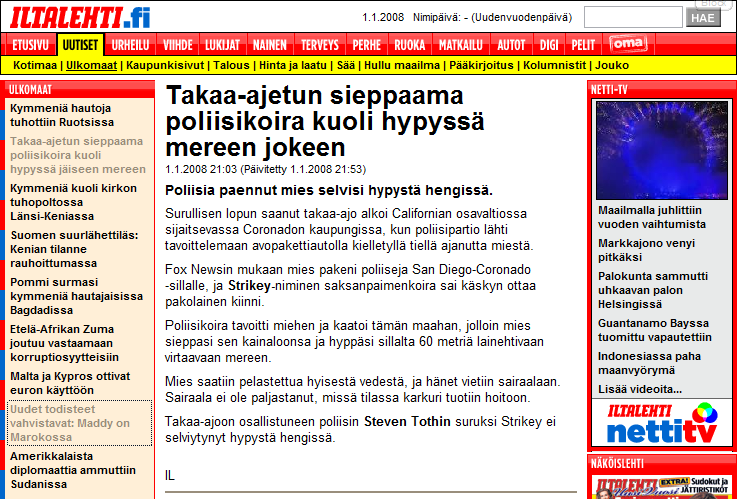737x499 pixels.
Task: Open the Matkailu tab
Action: click(461, 45)
